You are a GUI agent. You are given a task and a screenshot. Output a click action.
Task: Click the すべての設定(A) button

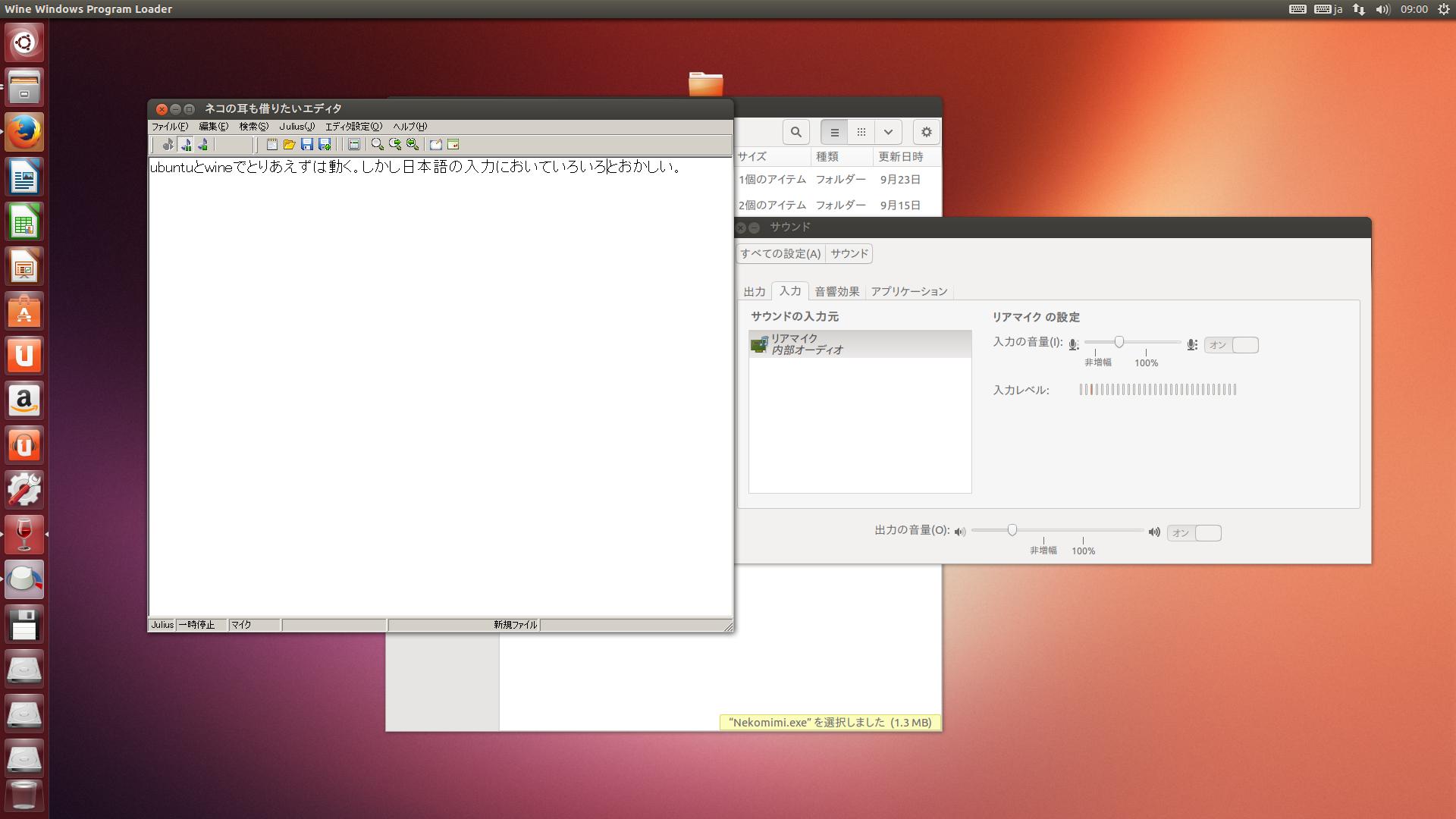[x=780, y=253]
